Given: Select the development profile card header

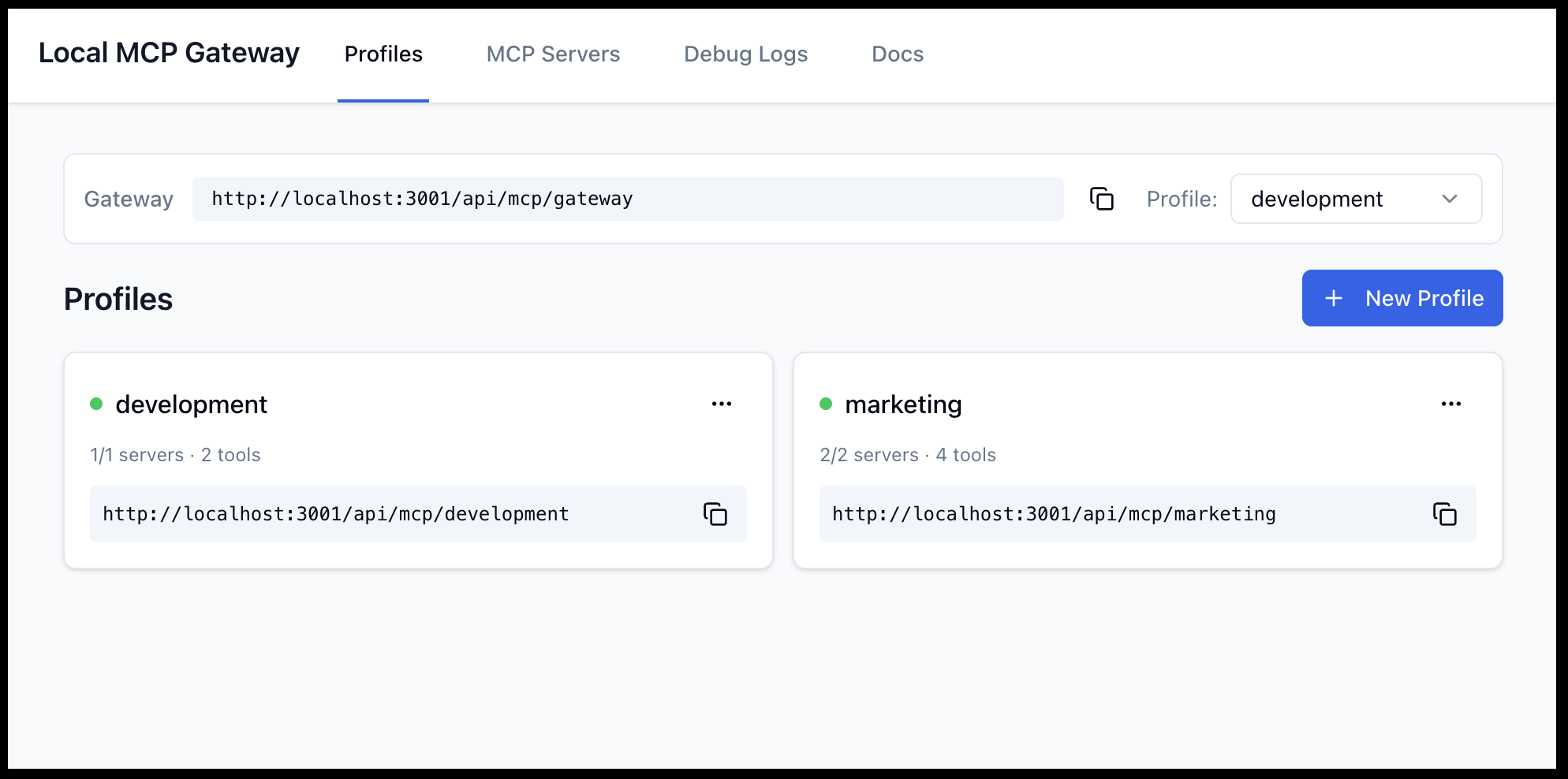Looking at the screenshot, I should coord(192,404).
